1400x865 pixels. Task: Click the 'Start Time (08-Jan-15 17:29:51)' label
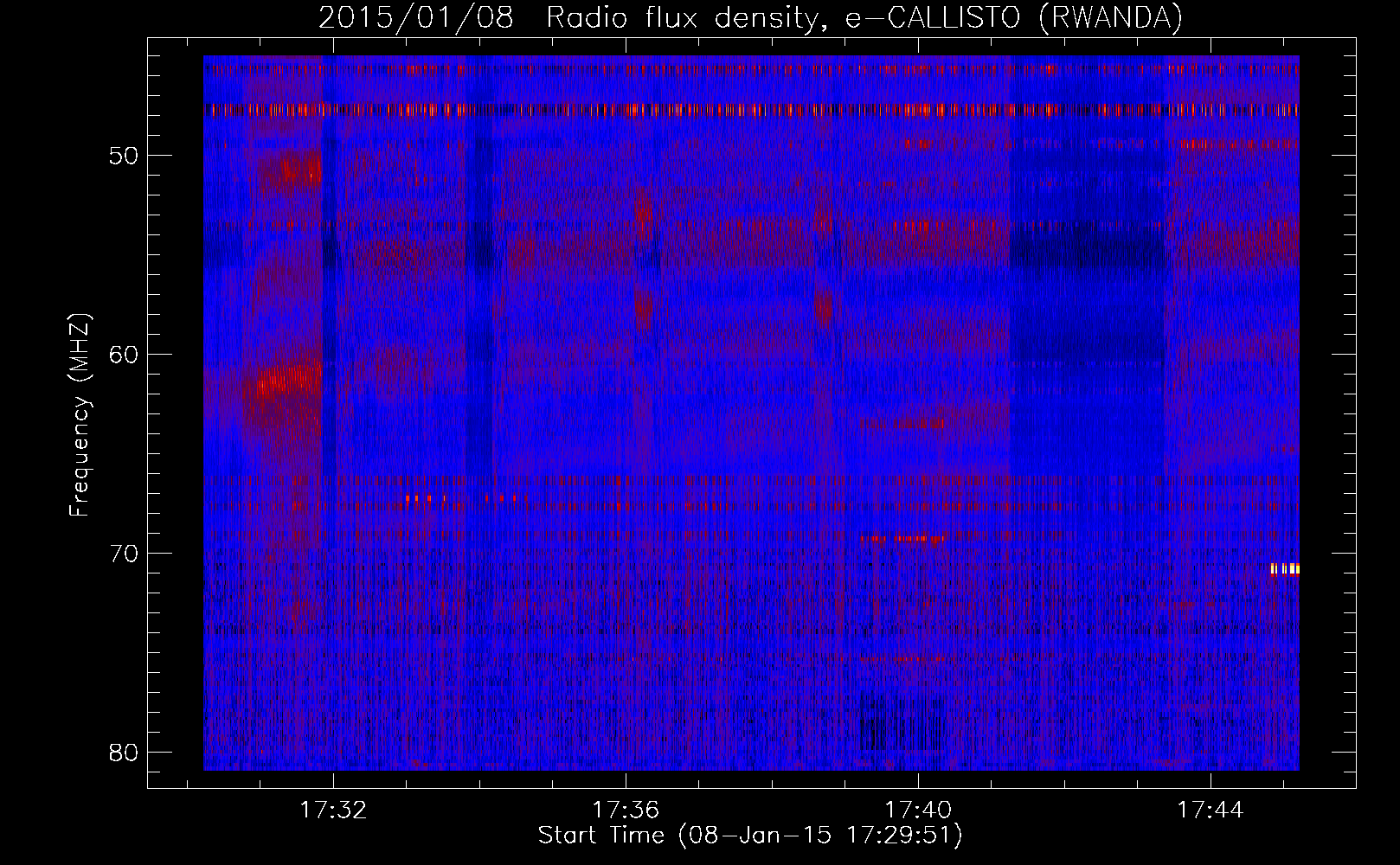[x=750, y=836]
